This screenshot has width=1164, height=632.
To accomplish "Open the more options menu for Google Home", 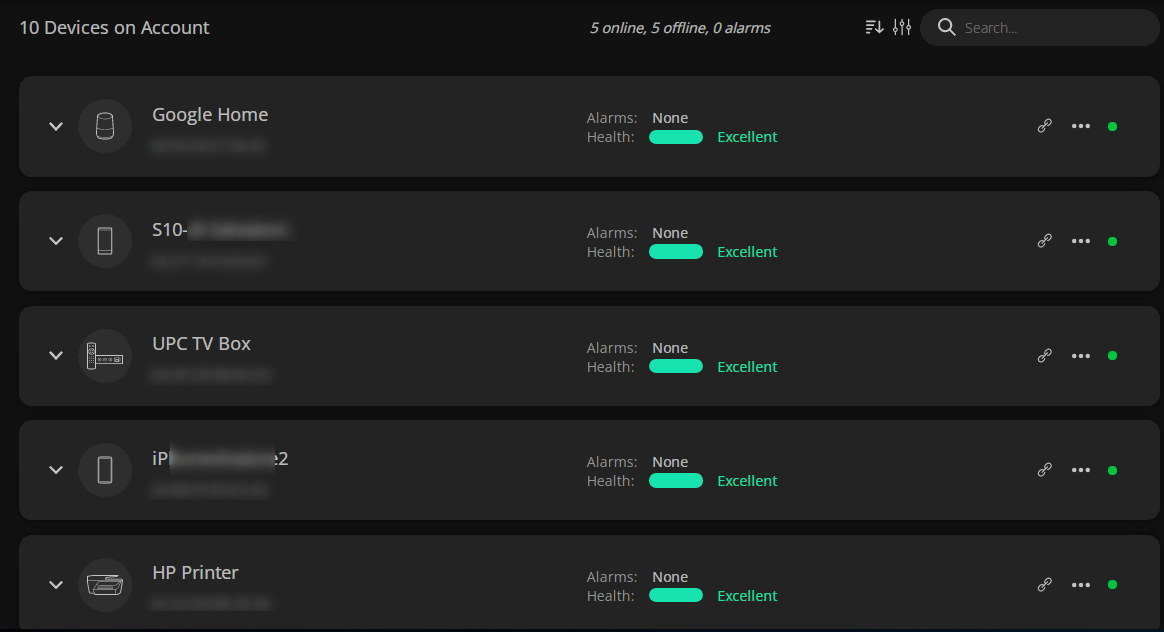I will pos(1080,126).
